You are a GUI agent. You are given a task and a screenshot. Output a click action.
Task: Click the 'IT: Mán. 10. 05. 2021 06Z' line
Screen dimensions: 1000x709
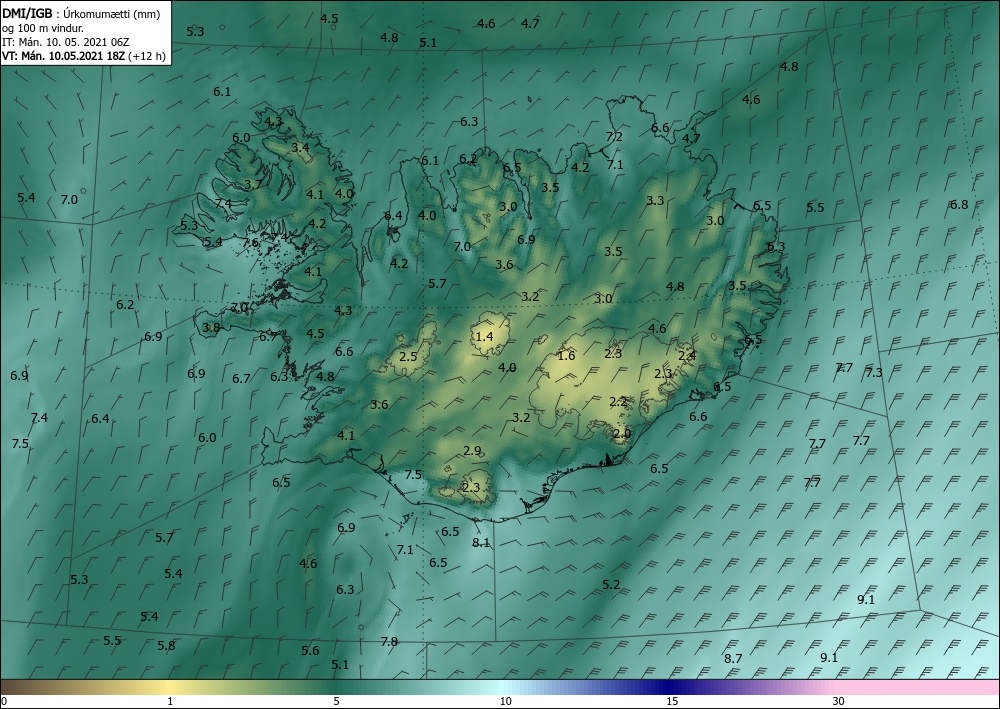tap(66, 42)
